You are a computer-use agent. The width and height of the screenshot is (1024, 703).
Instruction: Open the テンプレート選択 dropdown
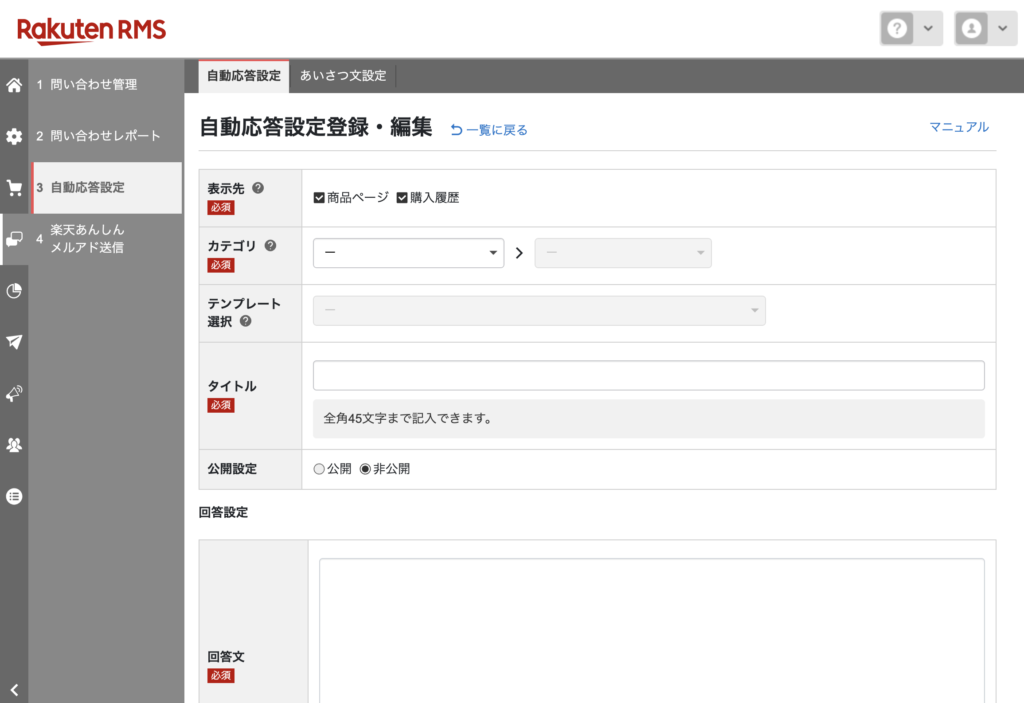(539, 310)
